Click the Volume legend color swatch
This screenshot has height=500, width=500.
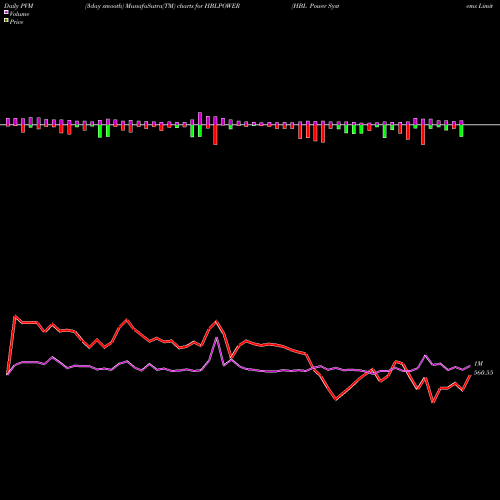[x=6, y=13]
